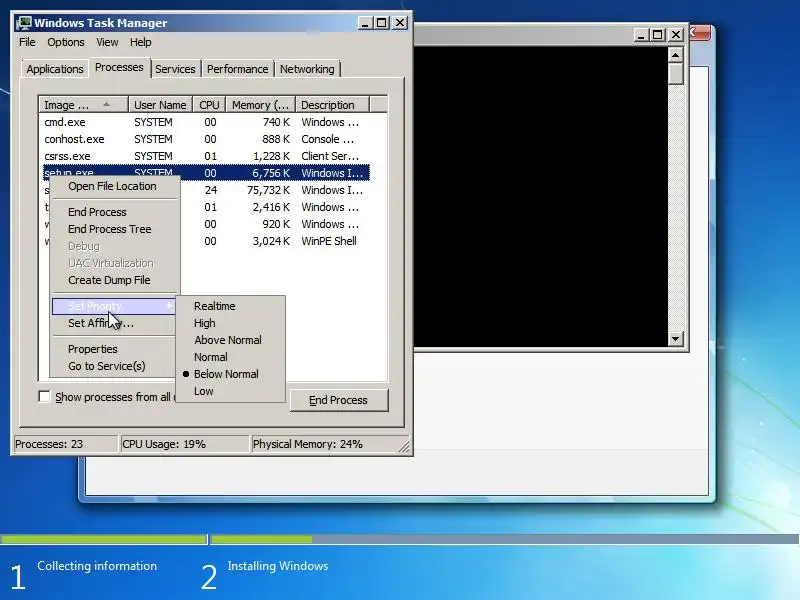Screen dimensions: 800x600
Task: Select the Below Normal priority option
Action: pos(230,374)
